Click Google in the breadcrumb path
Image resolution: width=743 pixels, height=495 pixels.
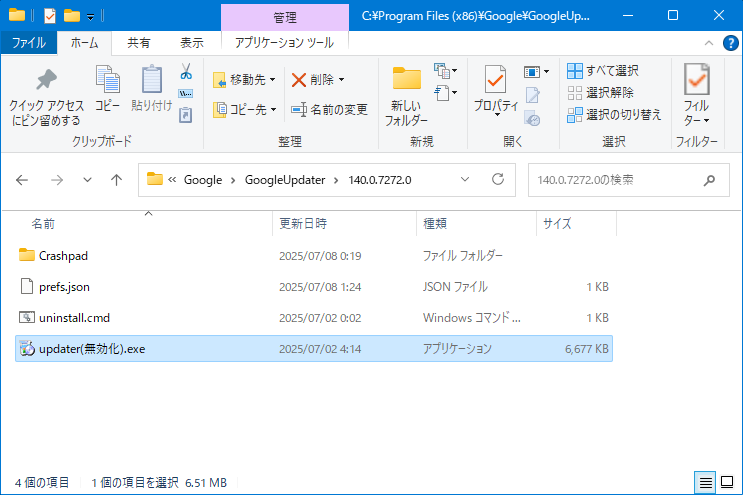tap(203, 180)
